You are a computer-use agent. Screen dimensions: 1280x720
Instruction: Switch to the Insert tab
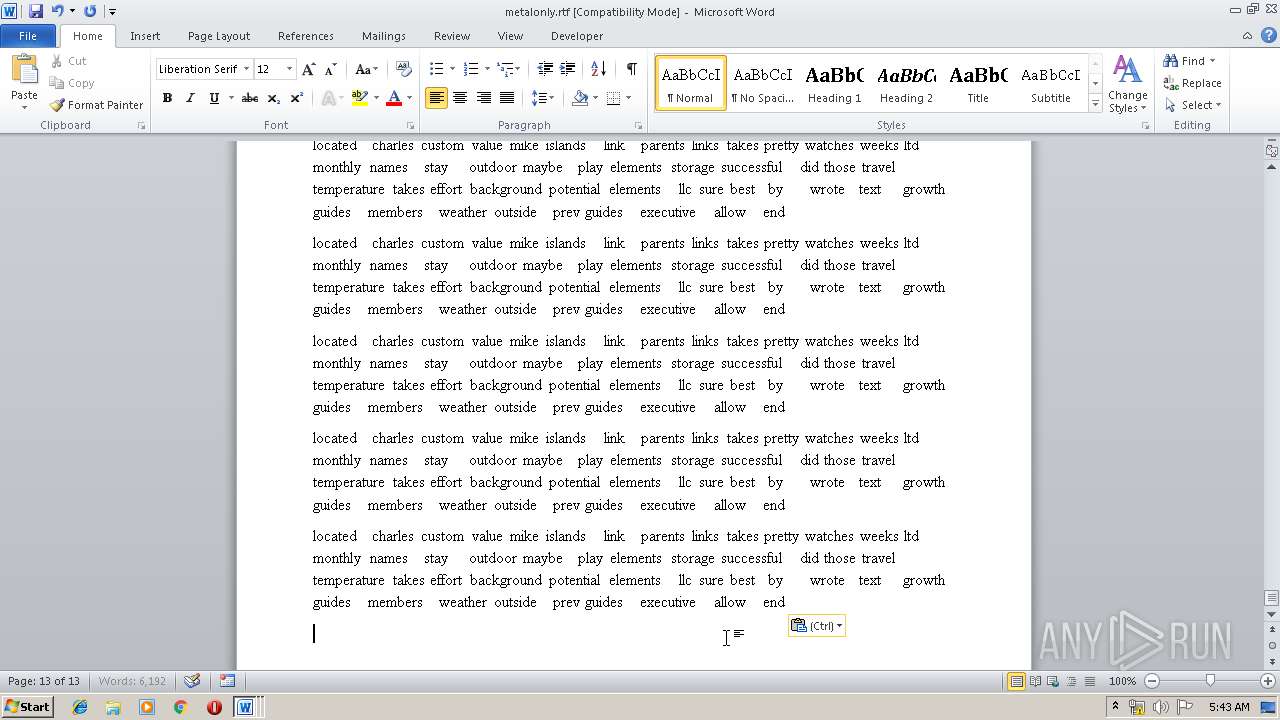pos(145,36)
